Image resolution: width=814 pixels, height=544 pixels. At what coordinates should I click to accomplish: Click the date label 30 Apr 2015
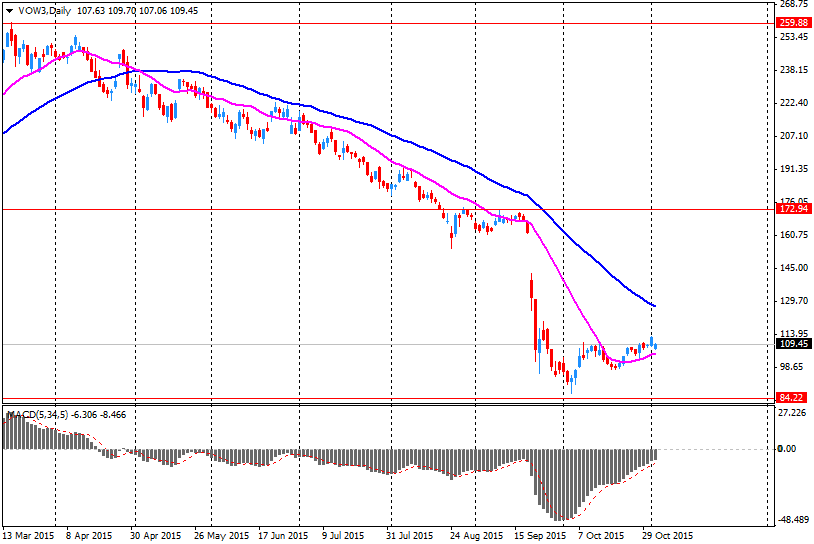point(155,535)
